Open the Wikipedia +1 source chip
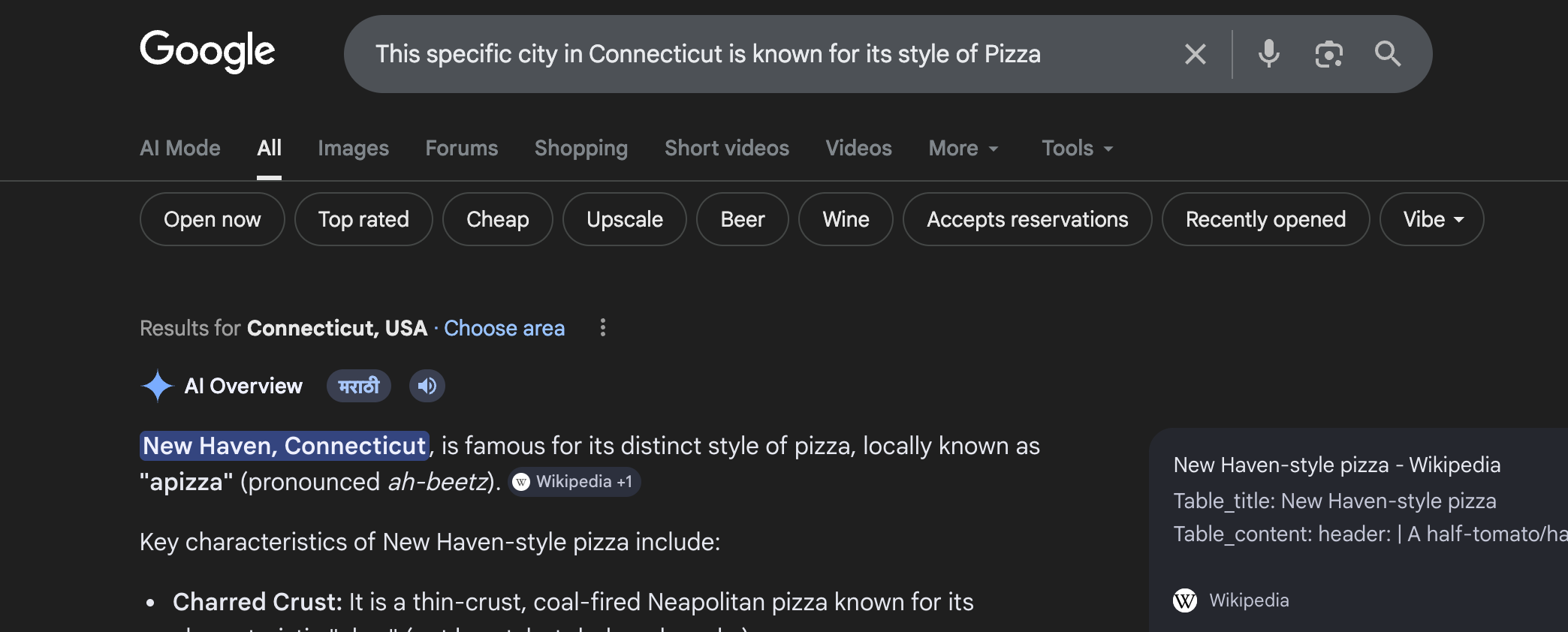 pyautogui.click(x=574, y=482)
